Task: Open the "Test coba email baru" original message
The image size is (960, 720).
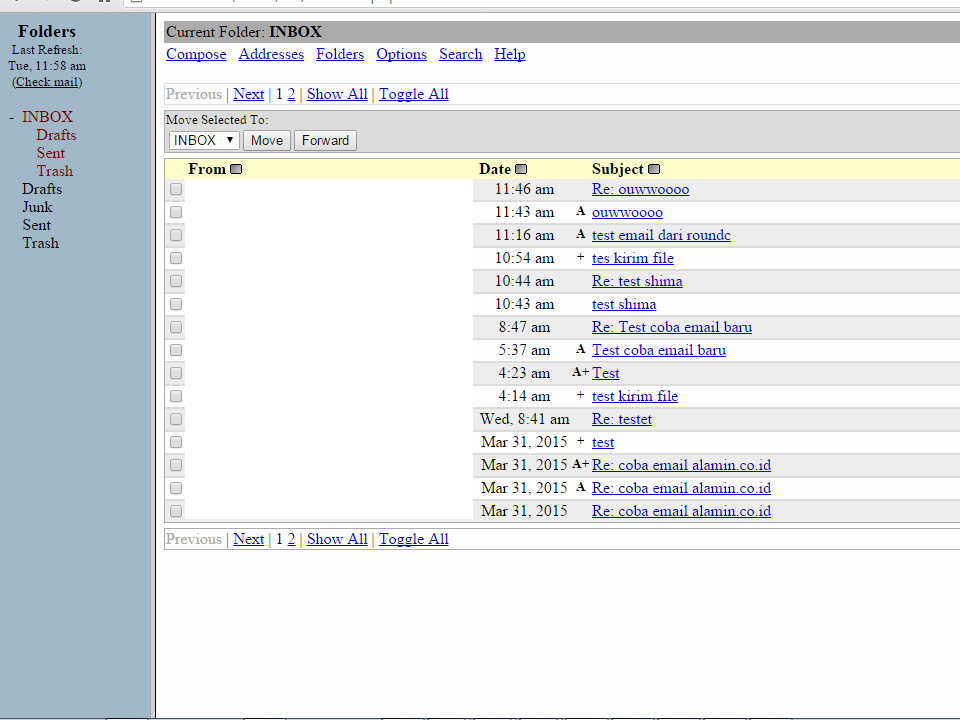Action: [659, 350]
